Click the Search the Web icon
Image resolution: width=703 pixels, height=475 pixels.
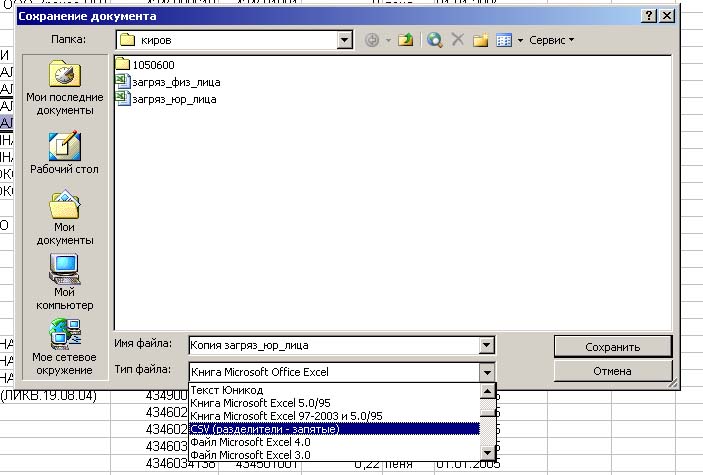point(435,40)
